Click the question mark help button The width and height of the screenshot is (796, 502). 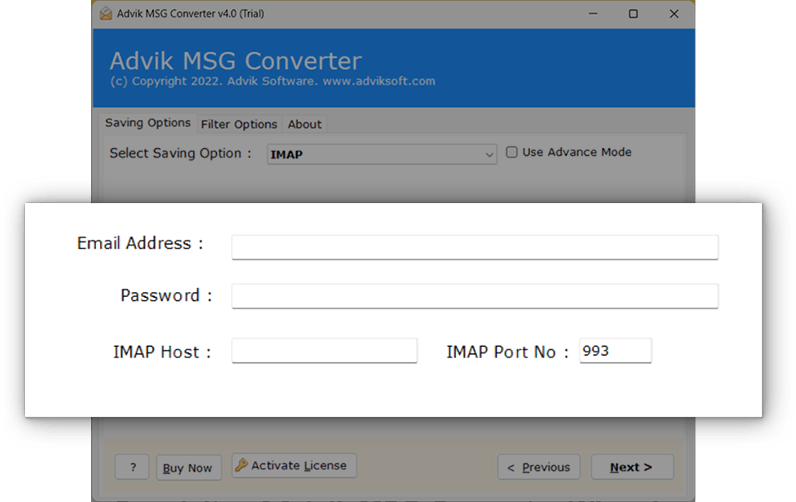(x=132, y=467)
